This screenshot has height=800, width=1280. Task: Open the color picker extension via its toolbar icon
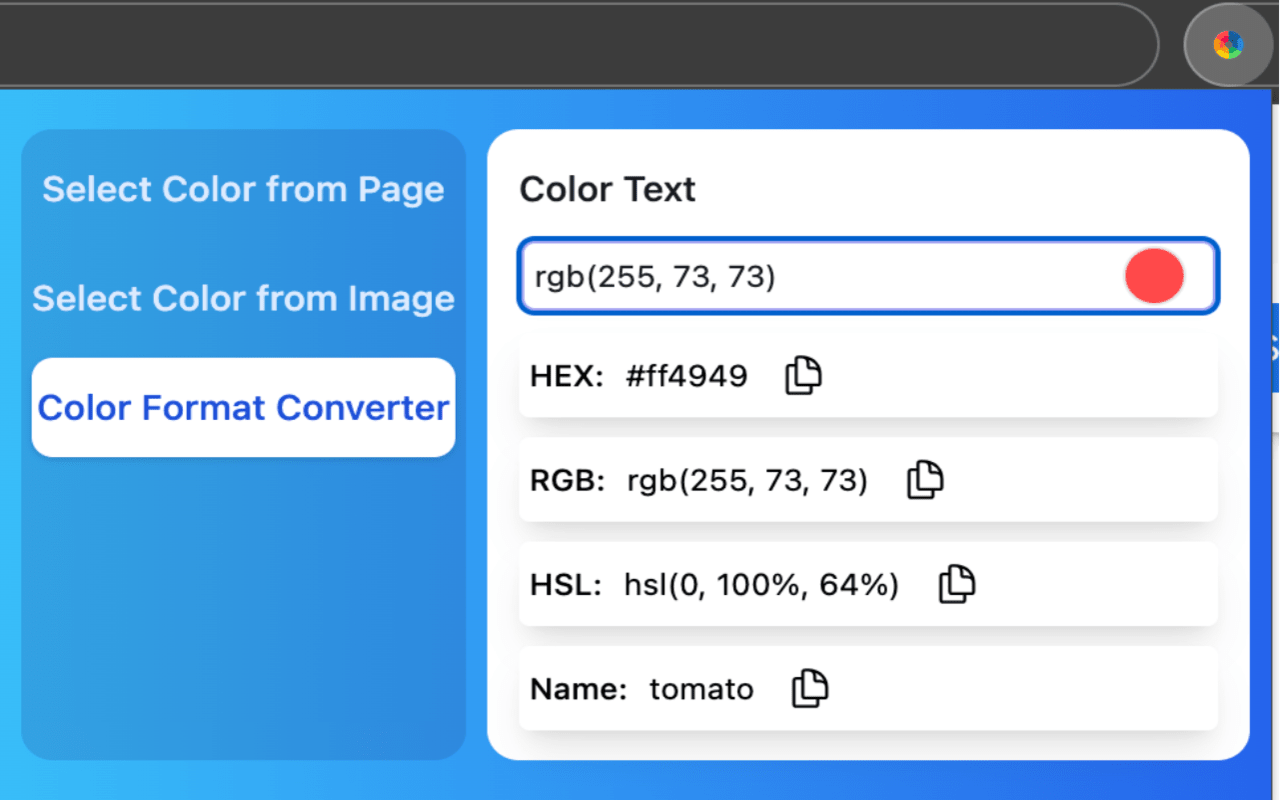click(x=1228, y=44)
